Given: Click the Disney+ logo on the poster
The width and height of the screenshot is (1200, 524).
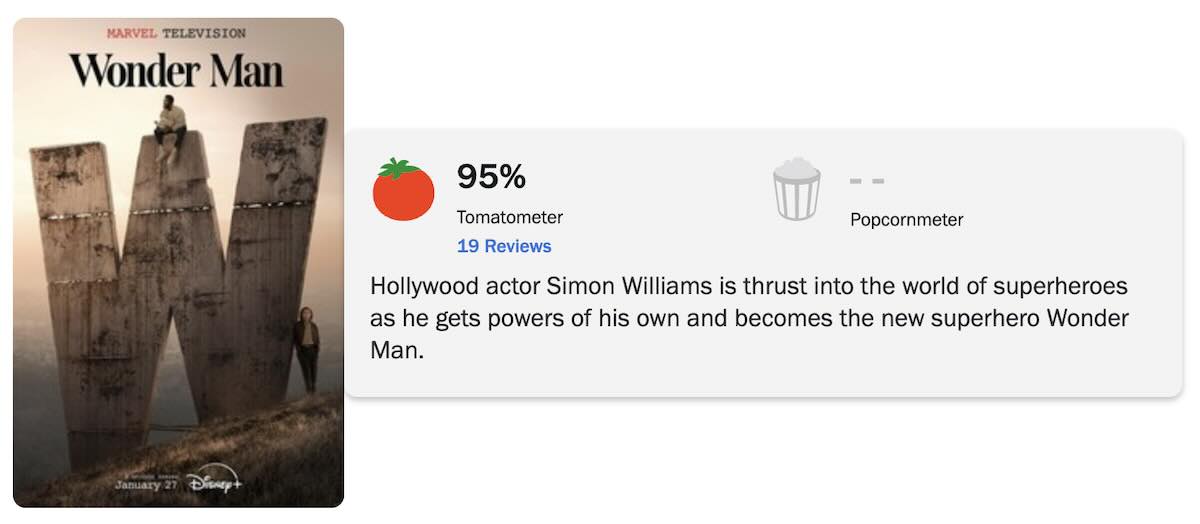Looking at the screenshot, I should pyautogui.click(x=219, y=483).
